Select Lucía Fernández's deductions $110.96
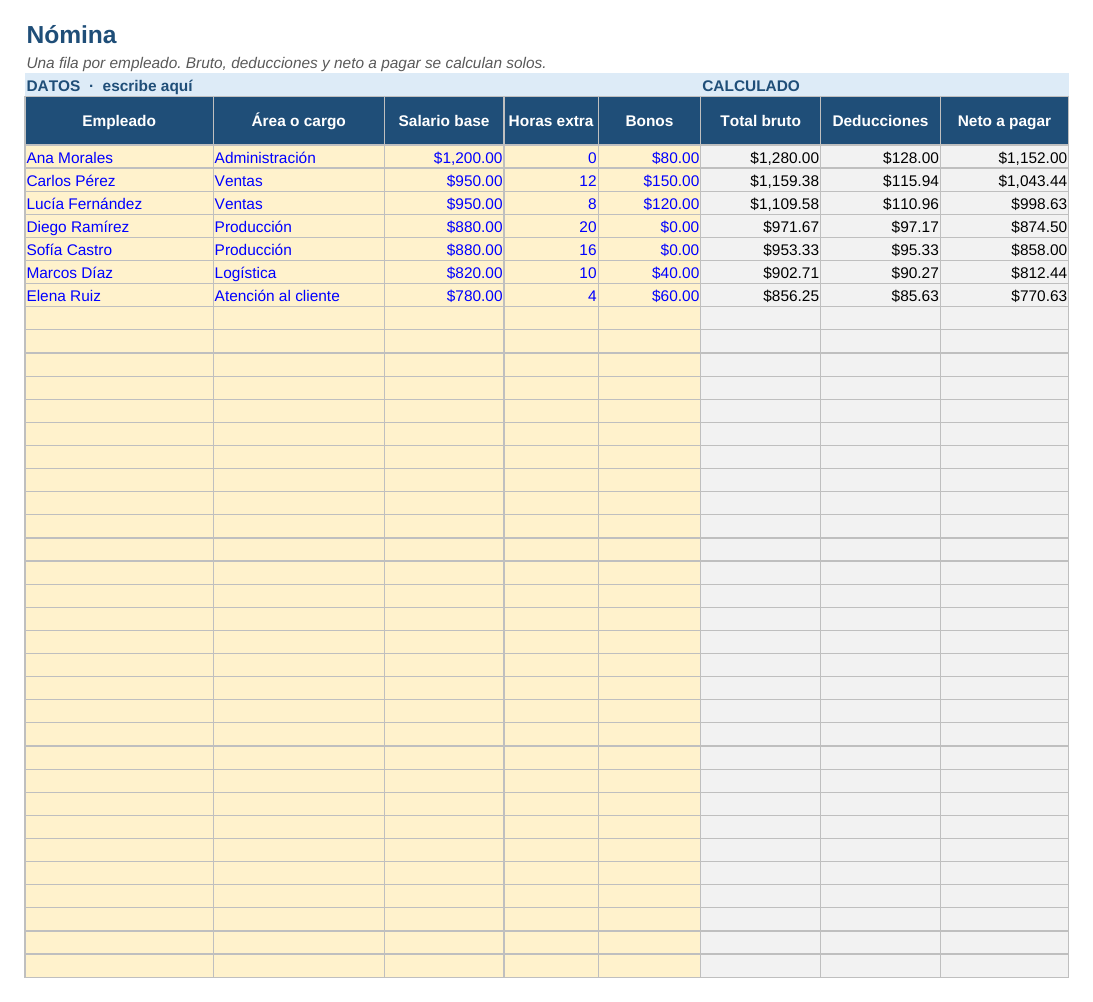1093x1002 pixels. (x=880, y=204)
